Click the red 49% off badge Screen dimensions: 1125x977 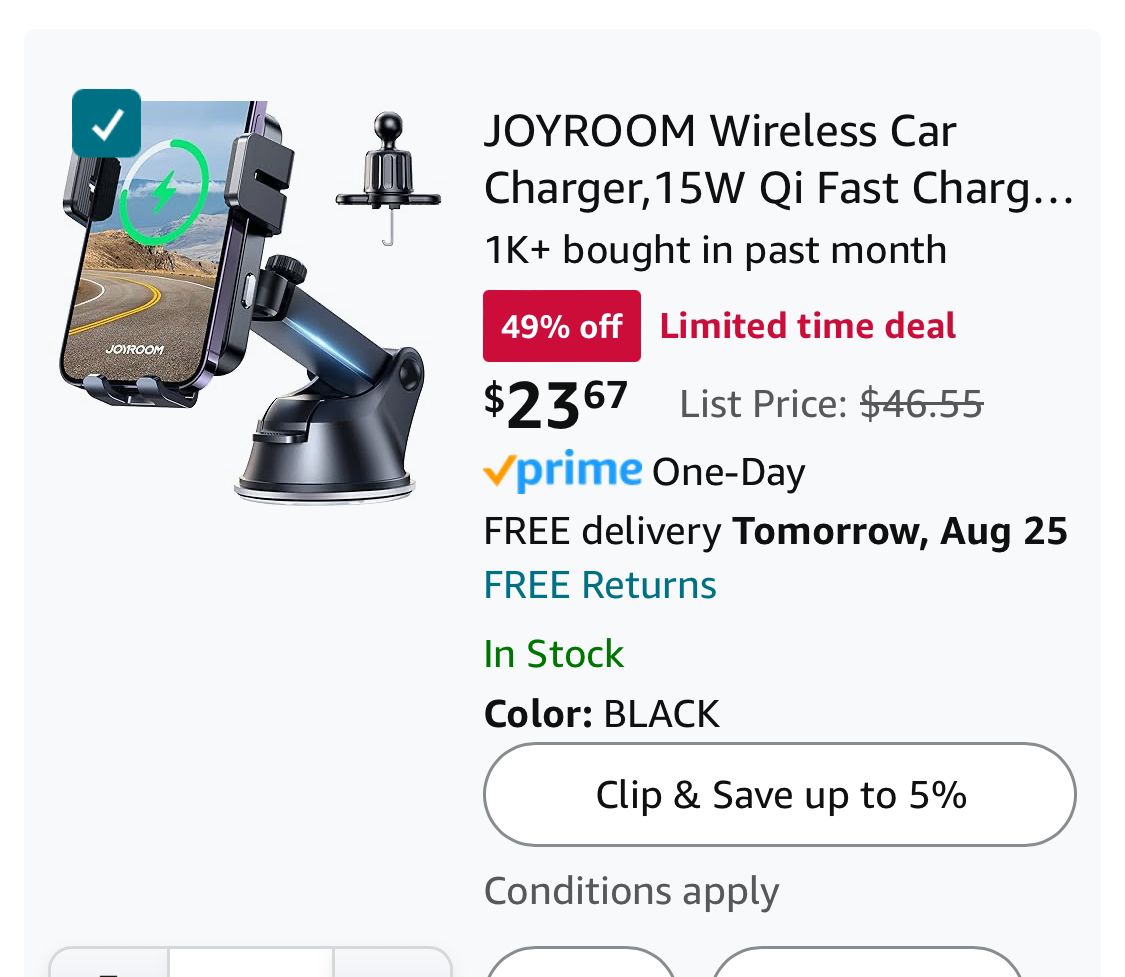[561, 326]
